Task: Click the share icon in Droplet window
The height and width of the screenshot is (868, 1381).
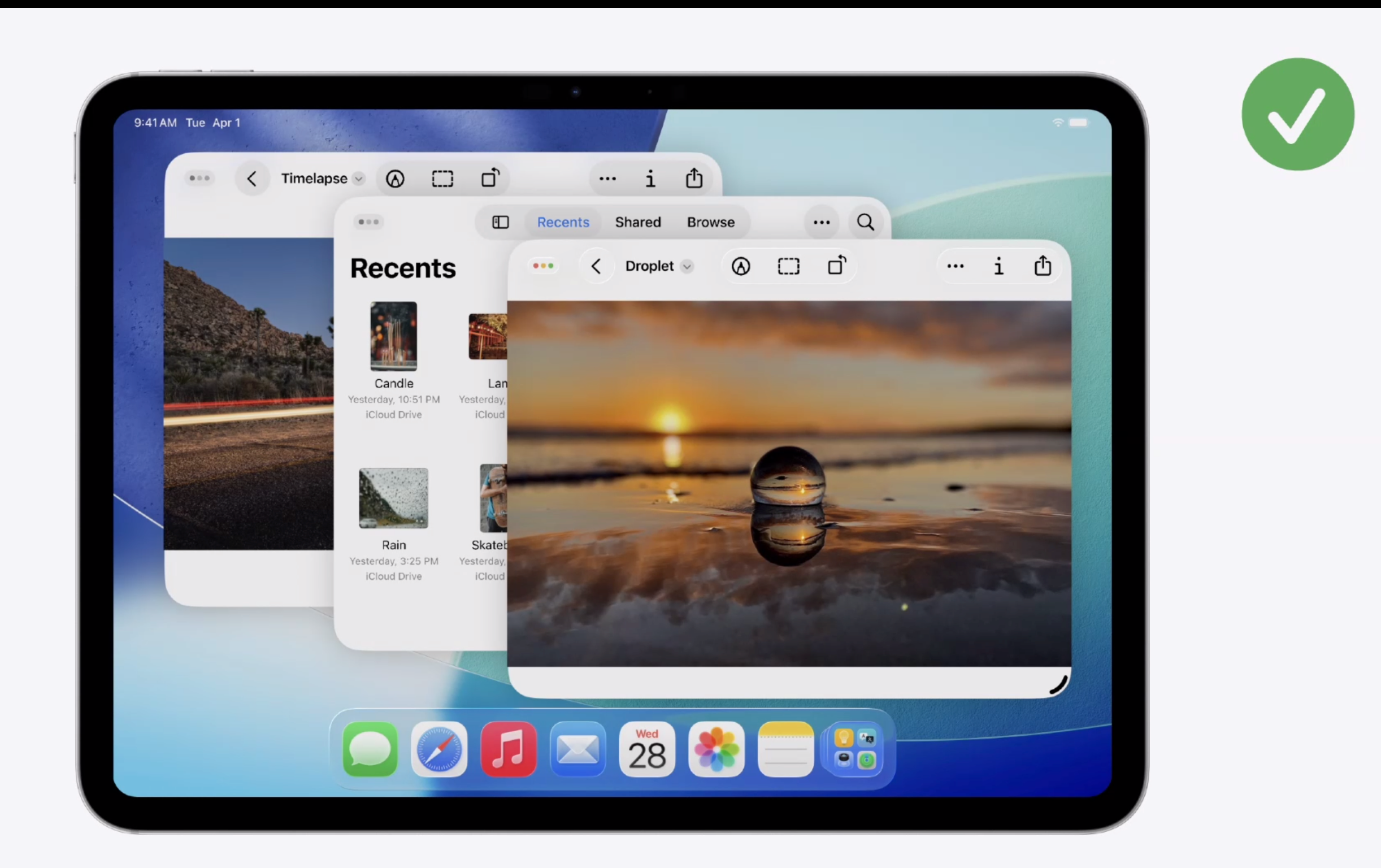Action: pos(1042,266)
